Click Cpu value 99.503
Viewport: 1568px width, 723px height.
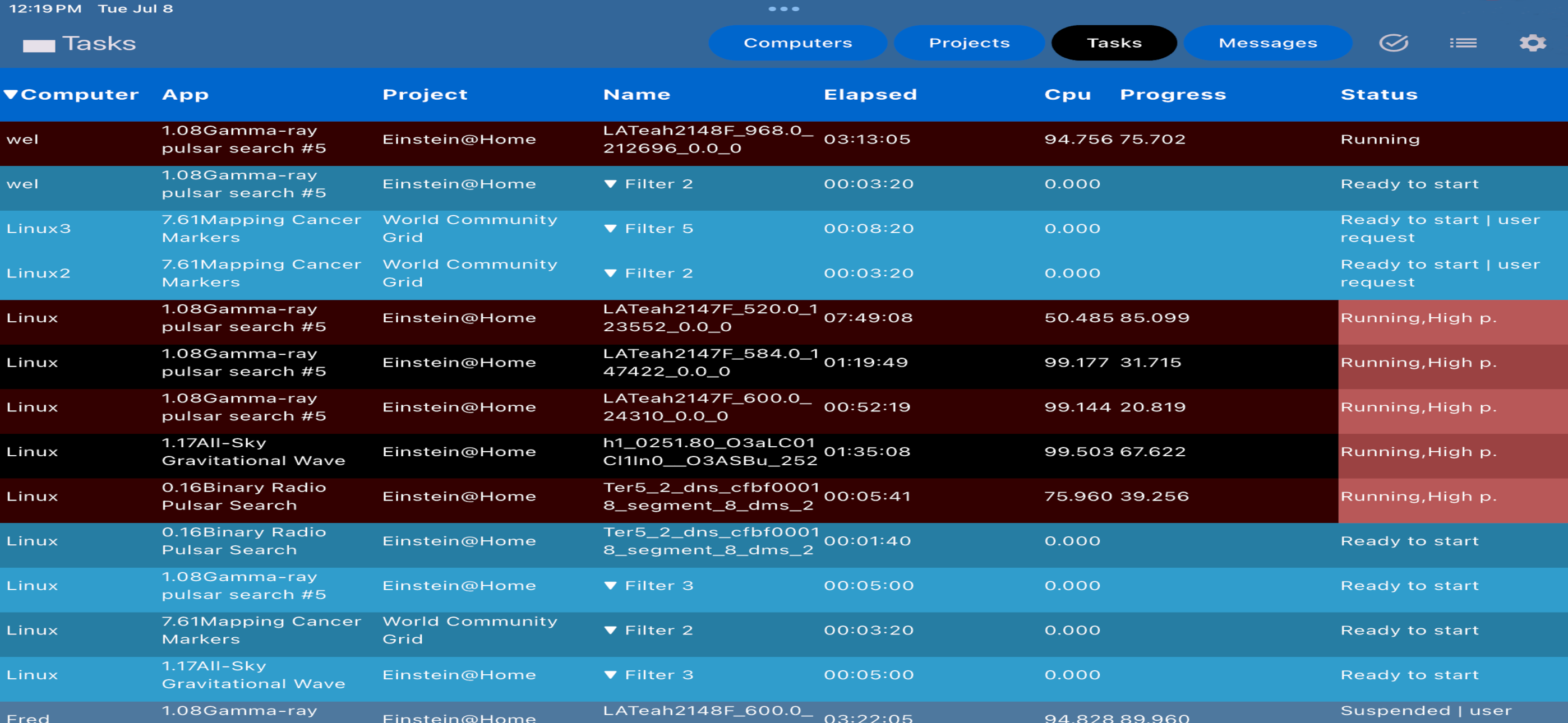1078,452
